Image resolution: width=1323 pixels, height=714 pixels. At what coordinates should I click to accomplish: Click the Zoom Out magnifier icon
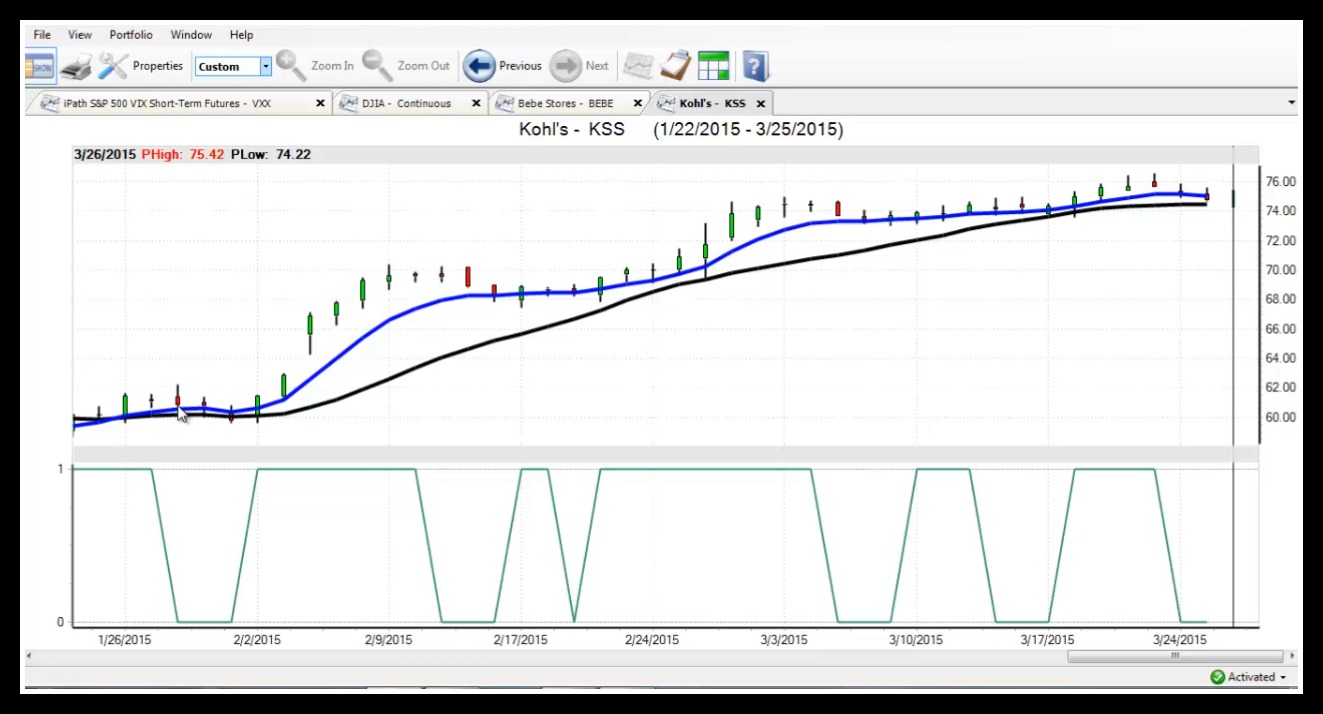coord(377,66)
